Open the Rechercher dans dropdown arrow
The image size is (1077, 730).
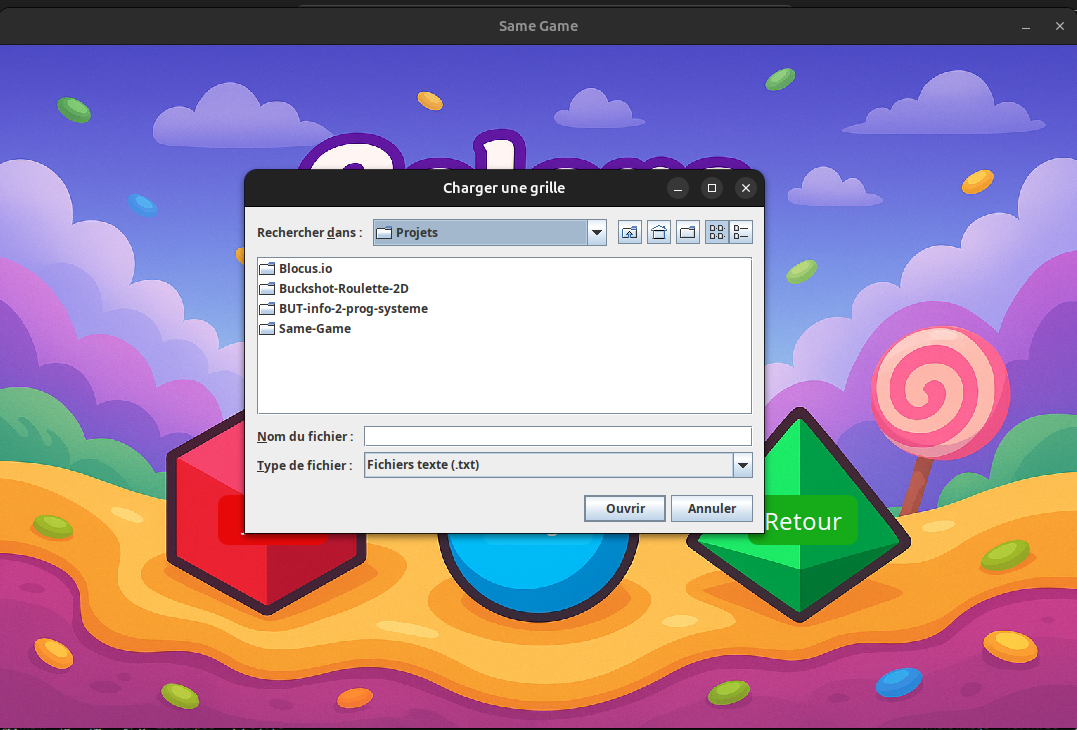(597, 233)
